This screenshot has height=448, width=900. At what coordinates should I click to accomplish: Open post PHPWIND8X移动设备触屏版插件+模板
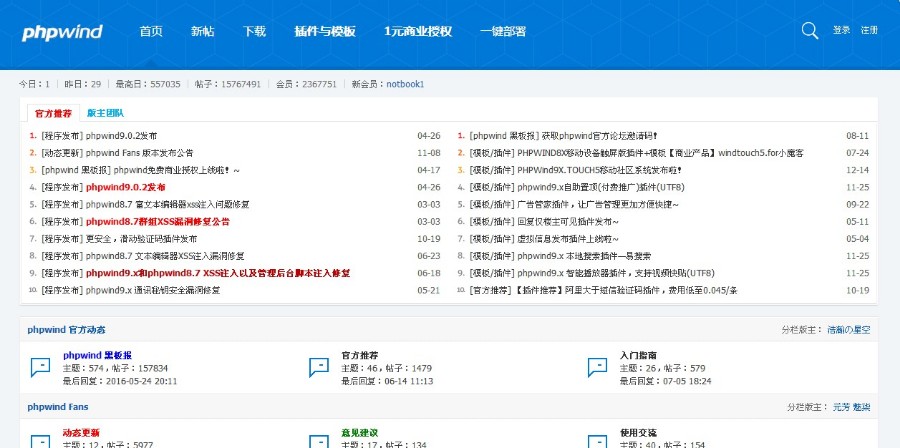pos(660,153)
